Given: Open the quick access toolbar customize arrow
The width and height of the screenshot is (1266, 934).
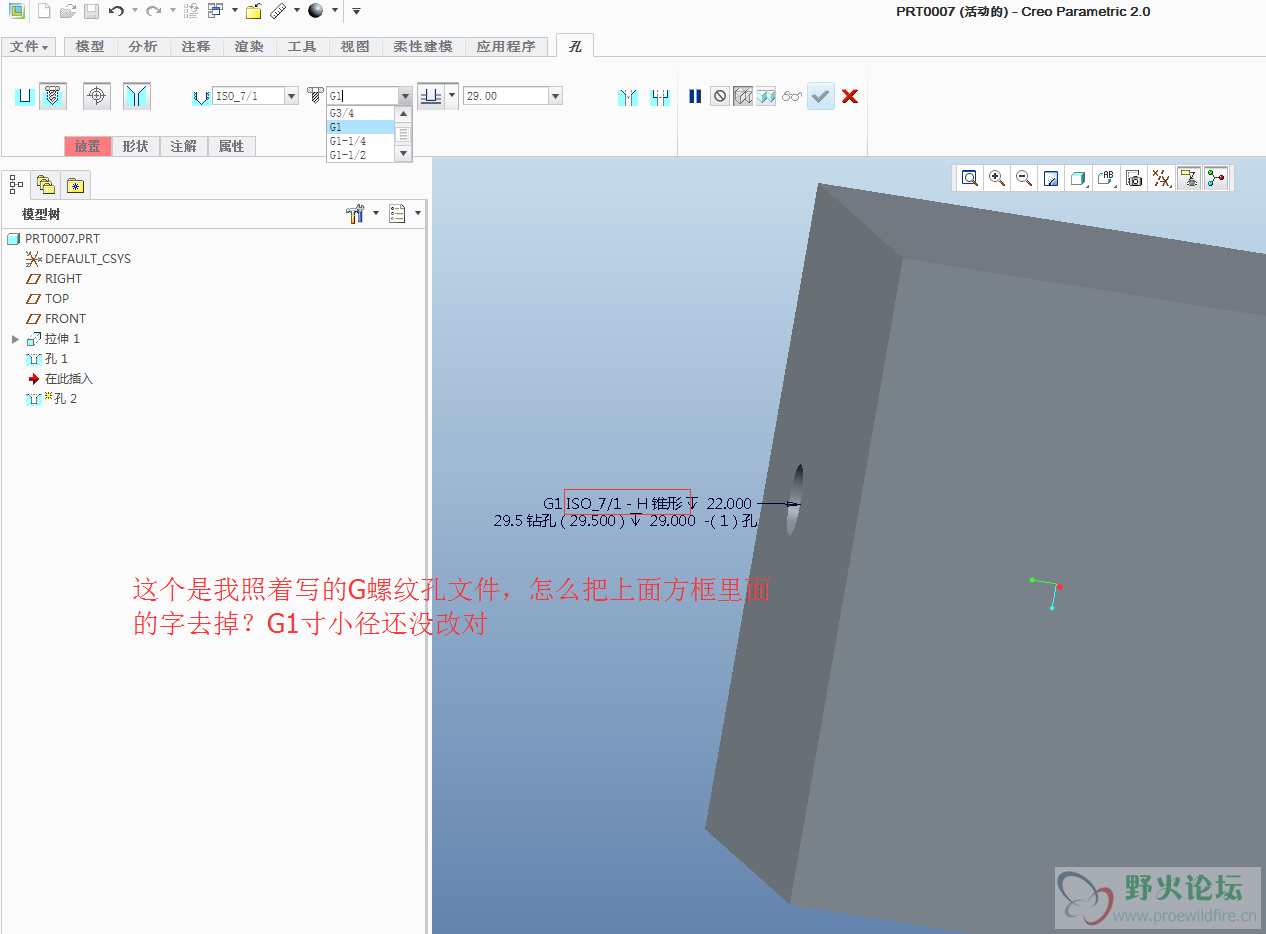Looking at the screenshot, I should click(356, 11).
